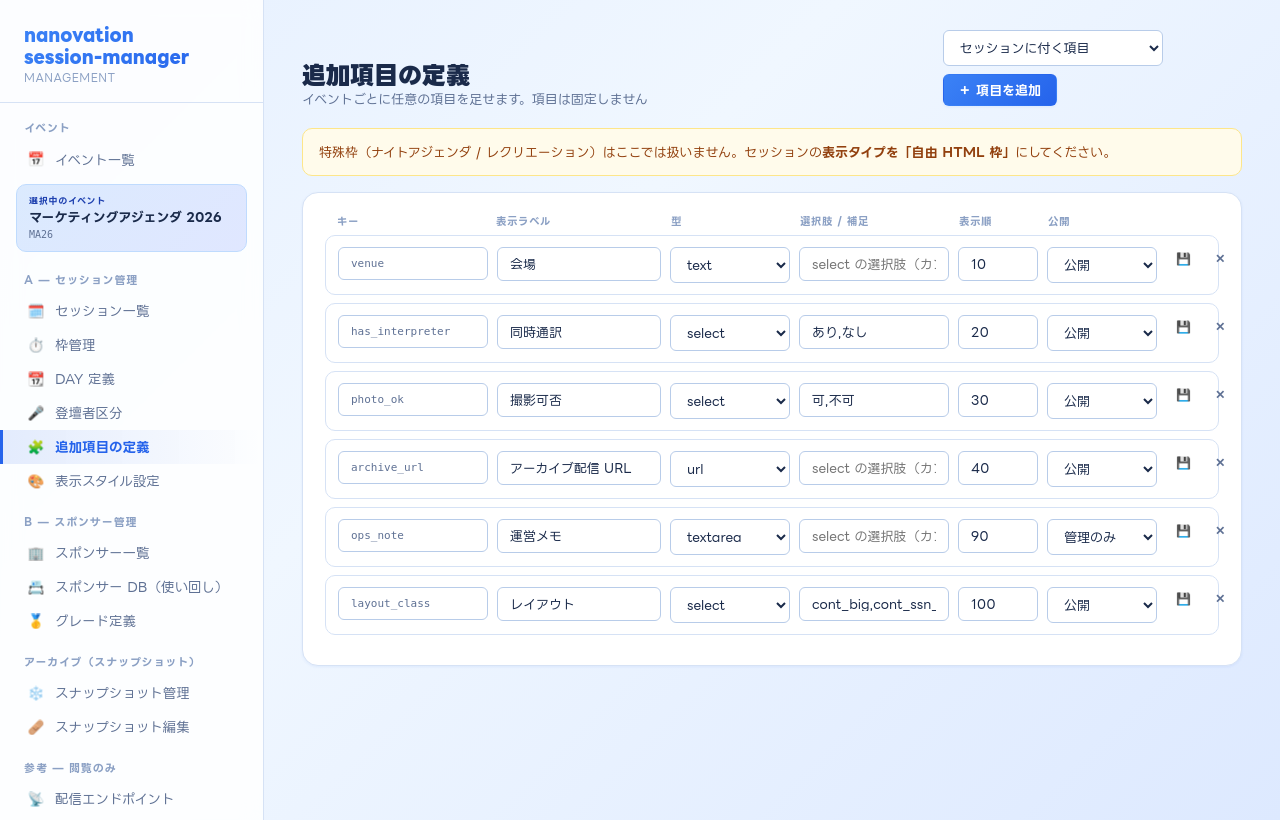This screenshot has width=1280, height=820.
Task: Click save icon on ops_note row
Action: [1183, 531]
